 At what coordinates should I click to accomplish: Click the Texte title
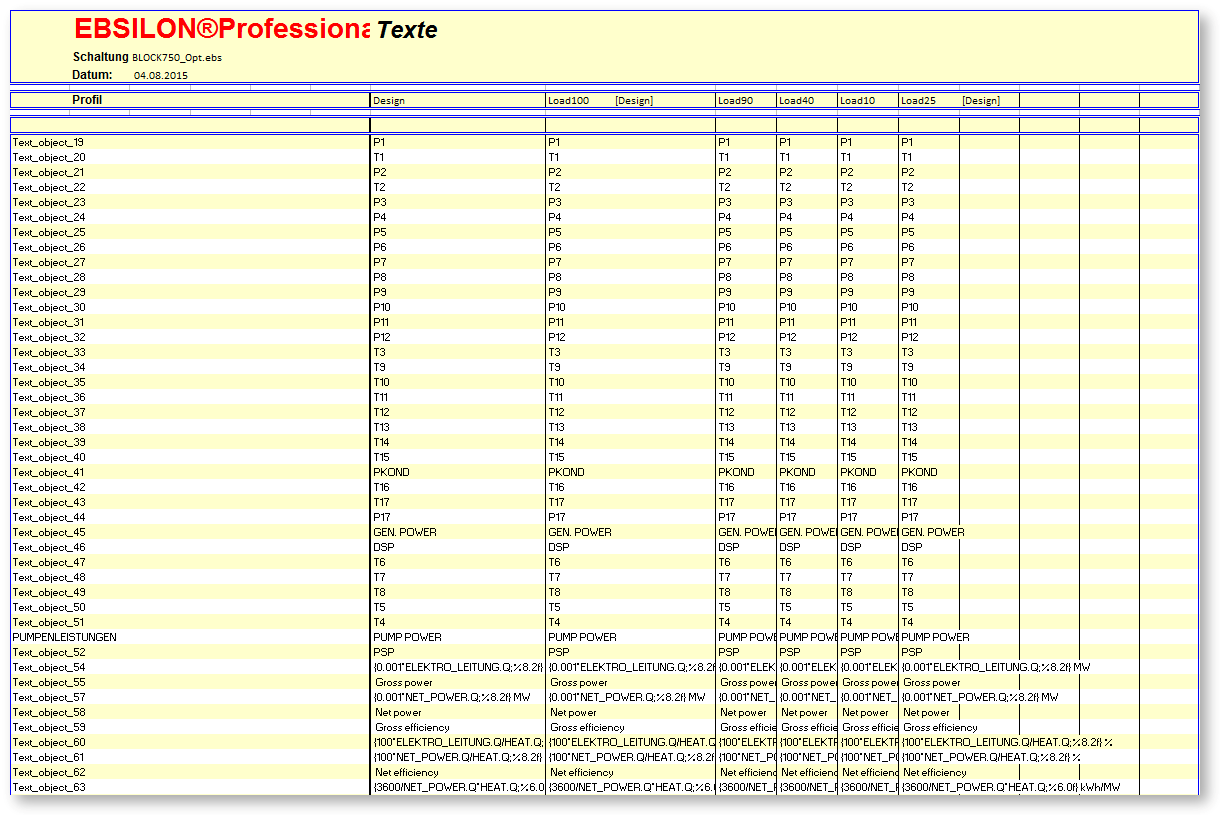pyautogui.click(x=407, y=31)
